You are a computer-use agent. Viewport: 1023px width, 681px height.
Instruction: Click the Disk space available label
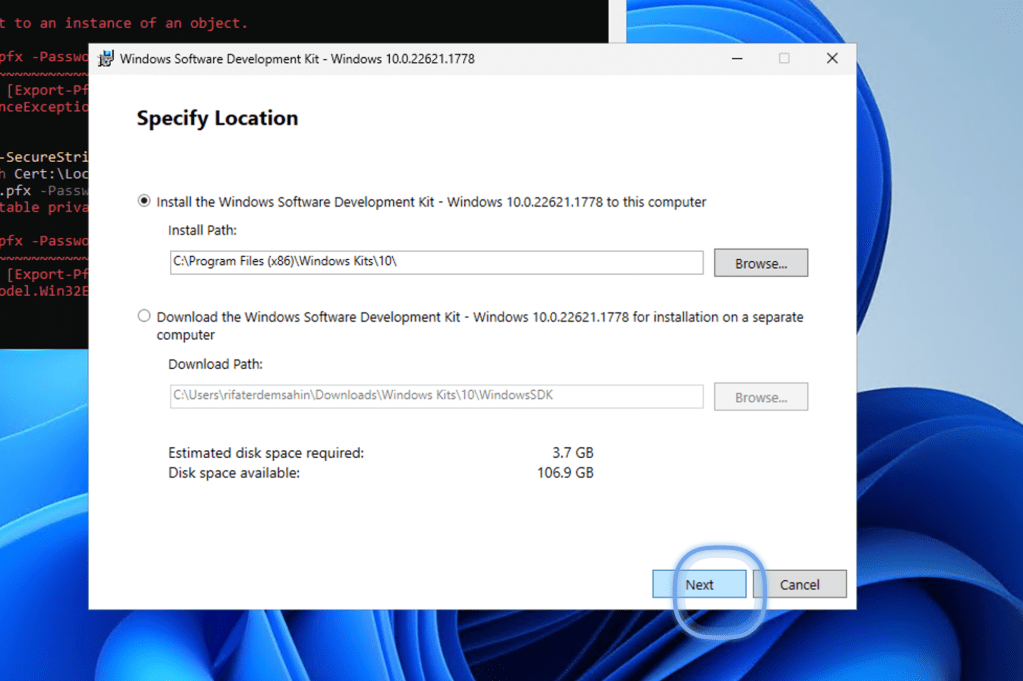(234, 473)
